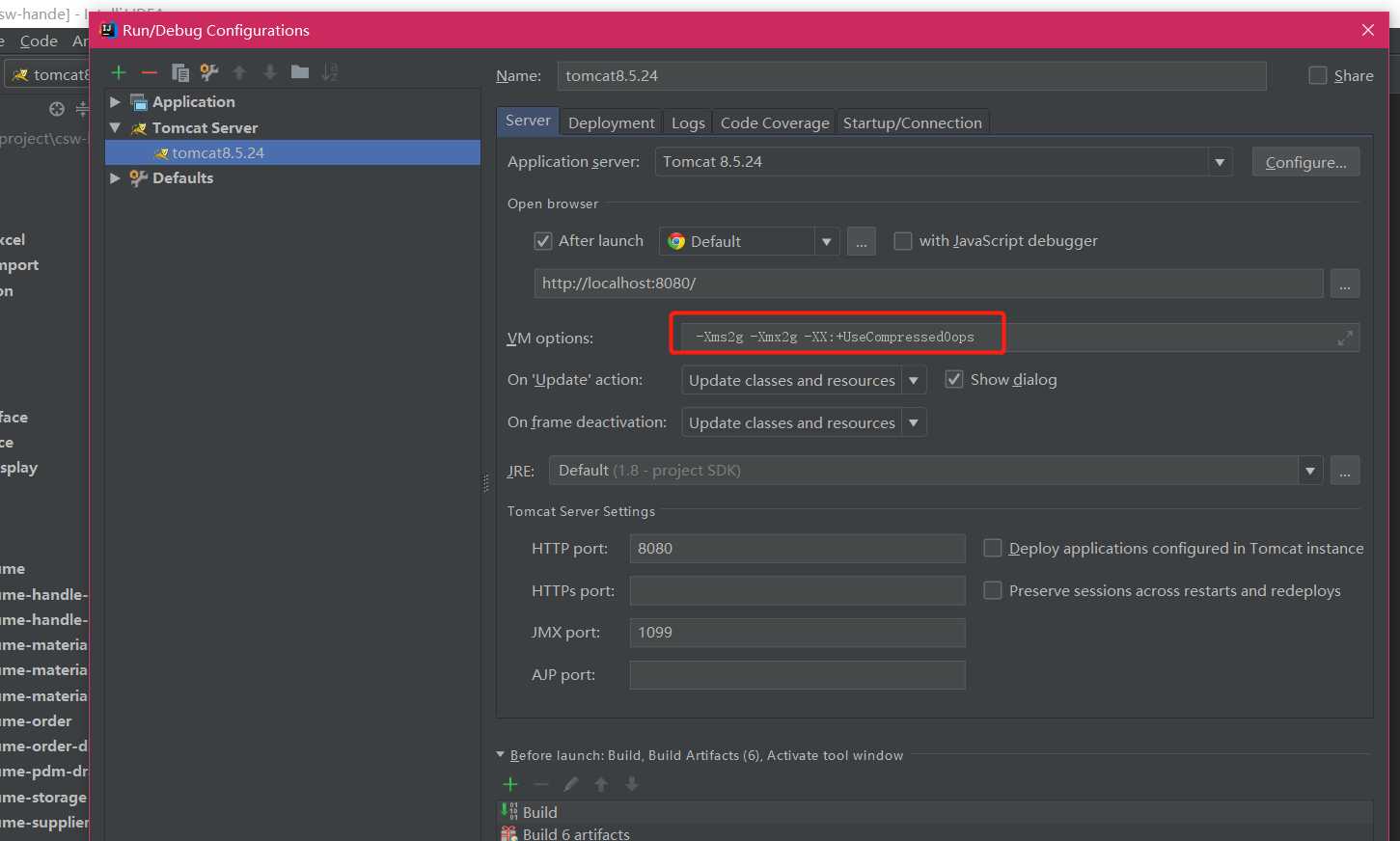1400x841 pixels.
Task: Open the JRE Default dropdown
Action: [1310, 471]
